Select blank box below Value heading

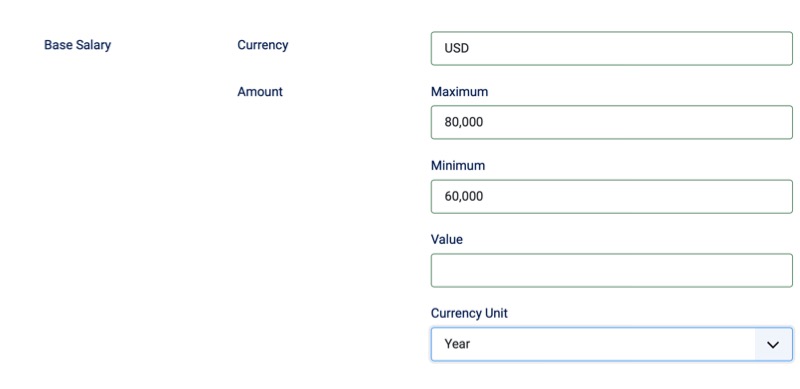point(612,271)
